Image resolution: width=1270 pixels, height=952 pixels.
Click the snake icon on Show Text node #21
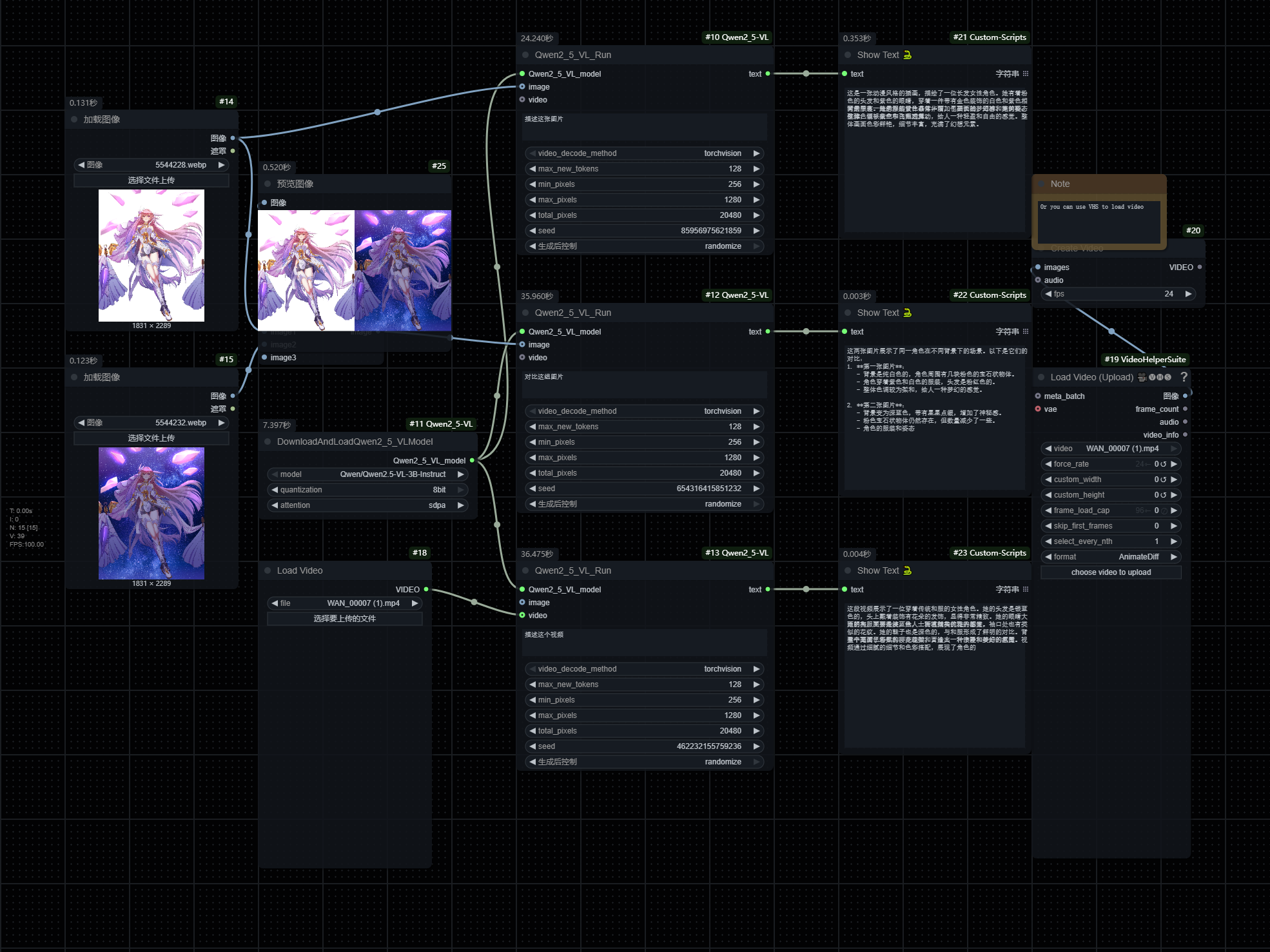907,55
